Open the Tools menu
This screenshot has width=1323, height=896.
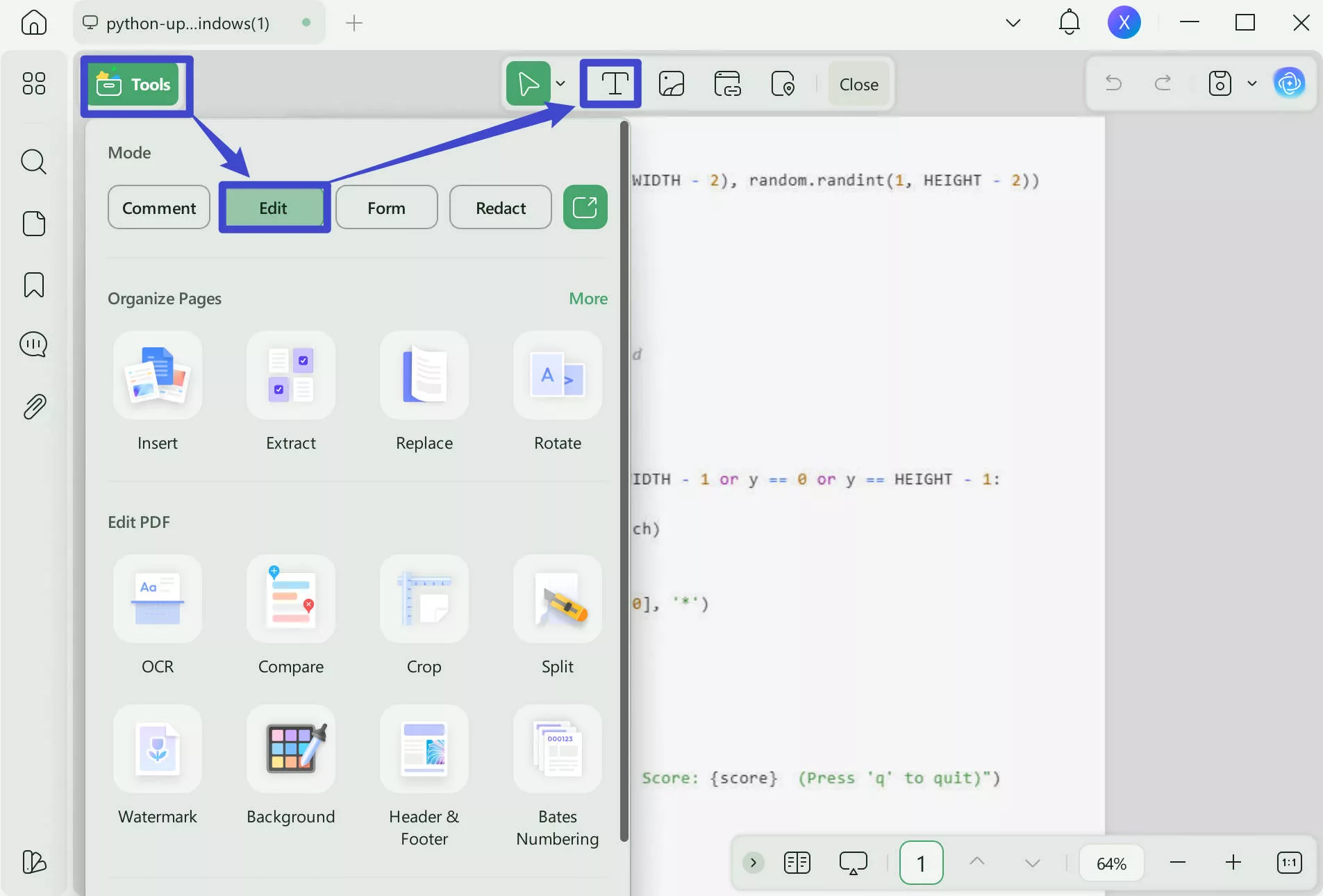[136, 85]
